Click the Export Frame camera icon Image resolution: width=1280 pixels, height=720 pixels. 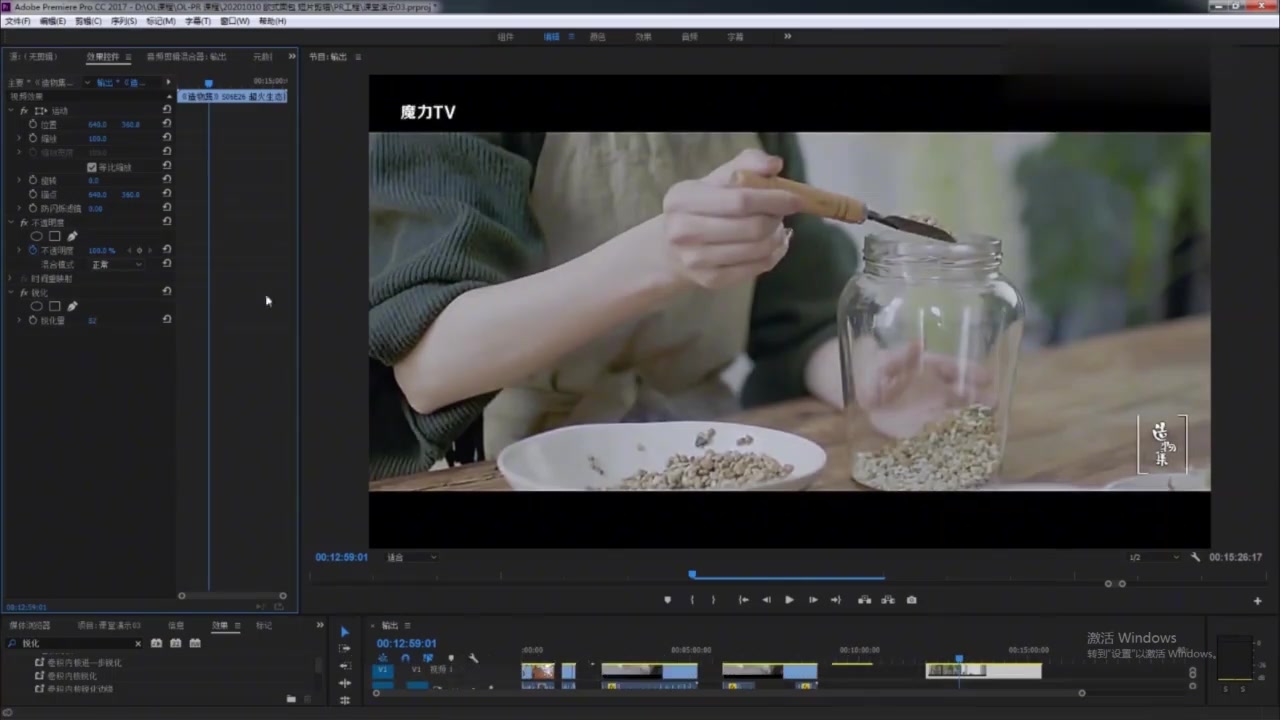[911, 600]
